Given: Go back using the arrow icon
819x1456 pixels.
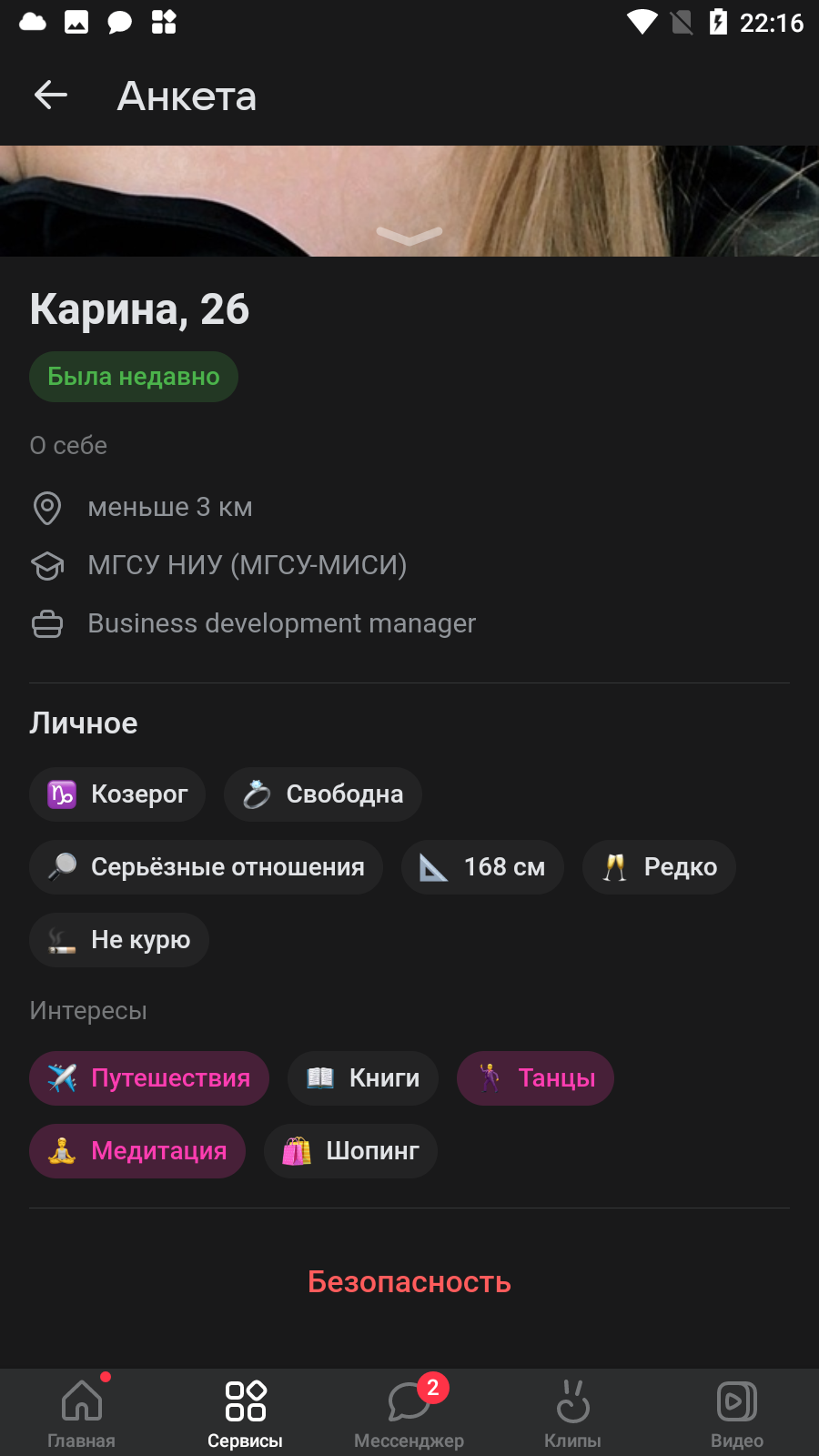Looking at the screenshot, I should [51, 95].
